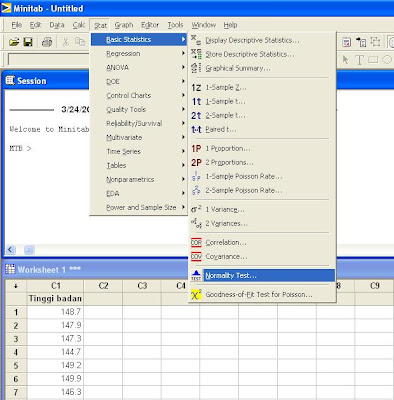Click the 1-Sample Poisson Rate icon

[x=196, y=176]
